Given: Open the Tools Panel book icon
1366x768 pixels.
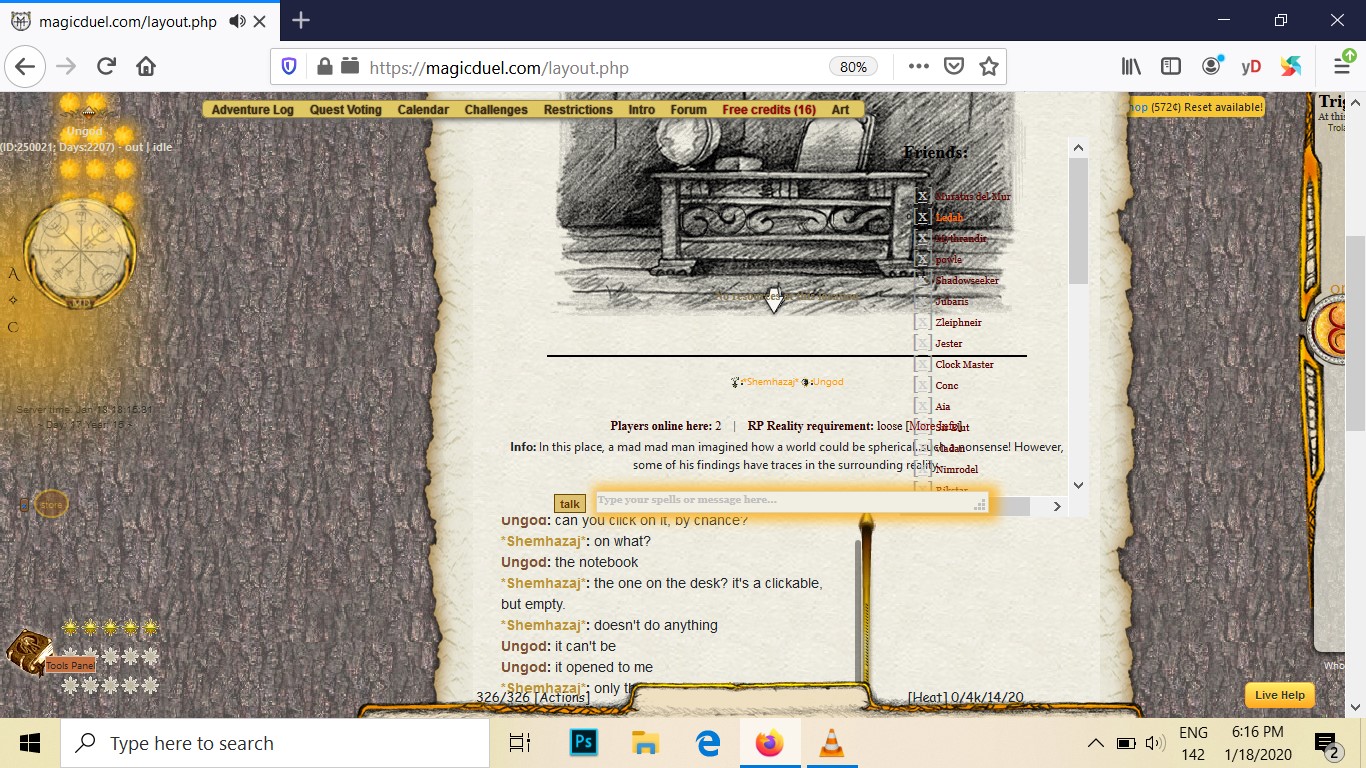Looking at the screenshot, I should coord(28,651).
